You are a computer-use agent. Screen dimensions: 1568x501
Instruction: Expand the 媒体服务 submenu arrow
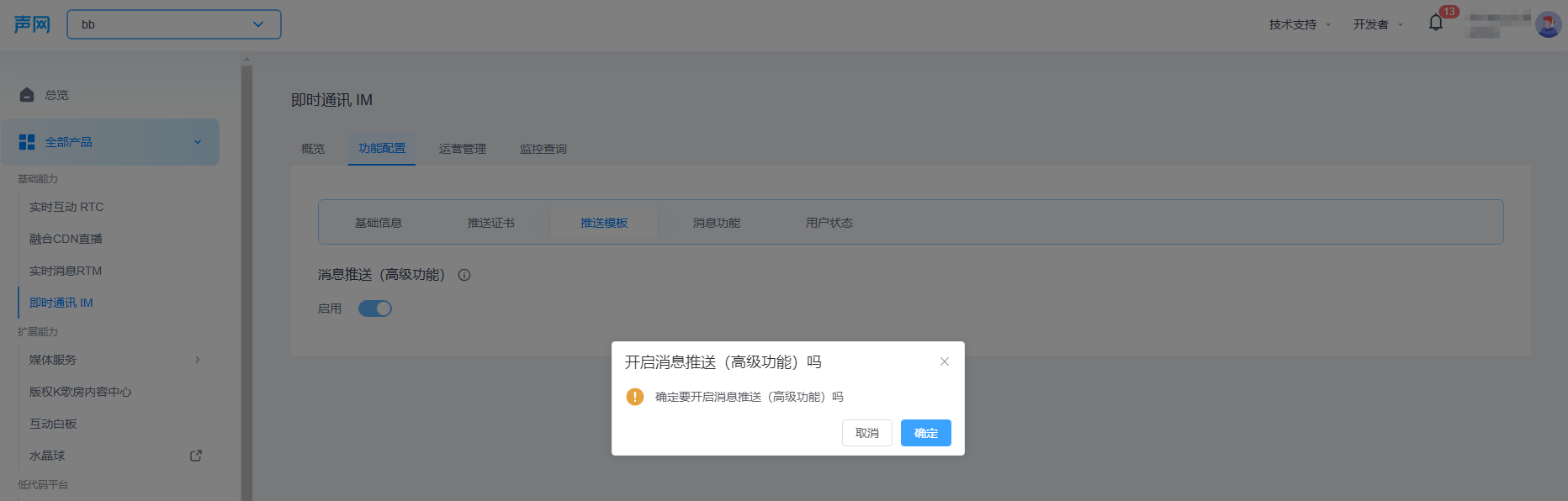198,360
